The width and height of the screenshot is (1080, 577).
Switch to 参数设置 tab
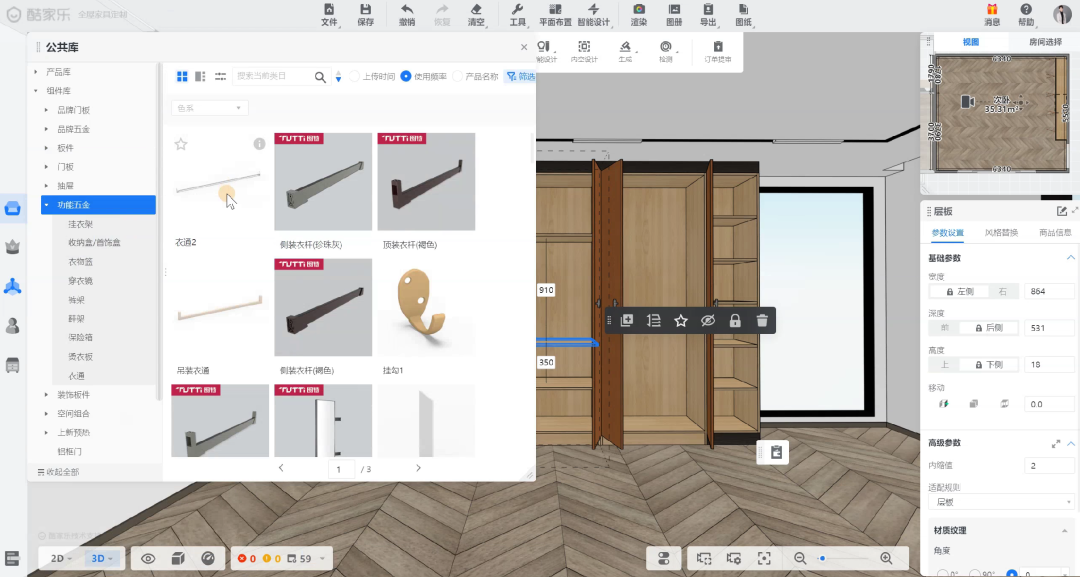tap(947, 233)
